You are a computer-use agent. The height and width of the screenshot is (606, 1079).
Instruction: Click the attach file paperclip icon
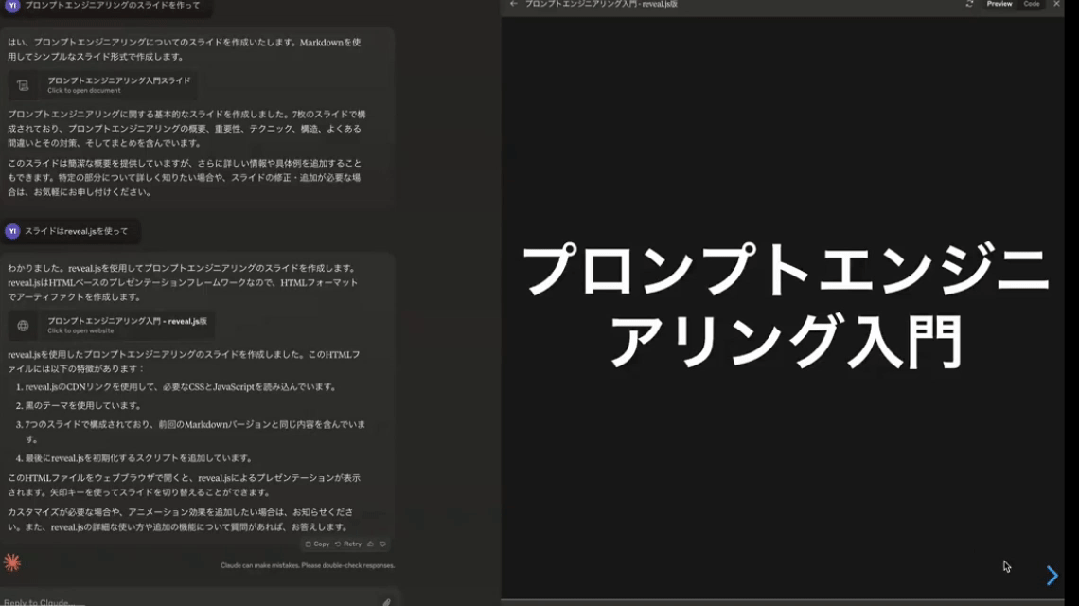pos(387,602)
